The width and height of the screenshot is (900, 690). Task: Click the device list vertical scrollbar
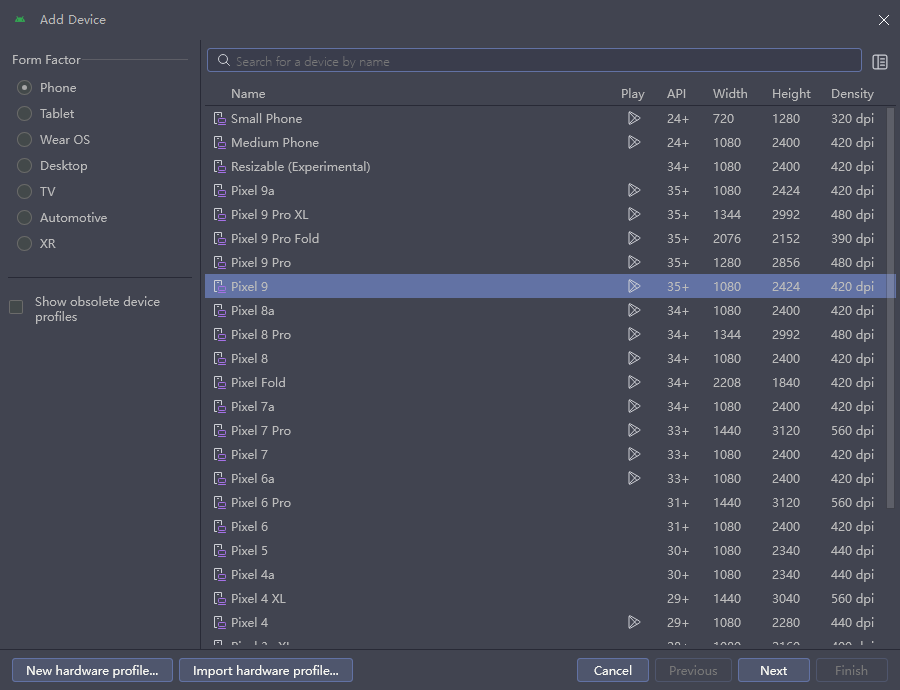(890, 300)
